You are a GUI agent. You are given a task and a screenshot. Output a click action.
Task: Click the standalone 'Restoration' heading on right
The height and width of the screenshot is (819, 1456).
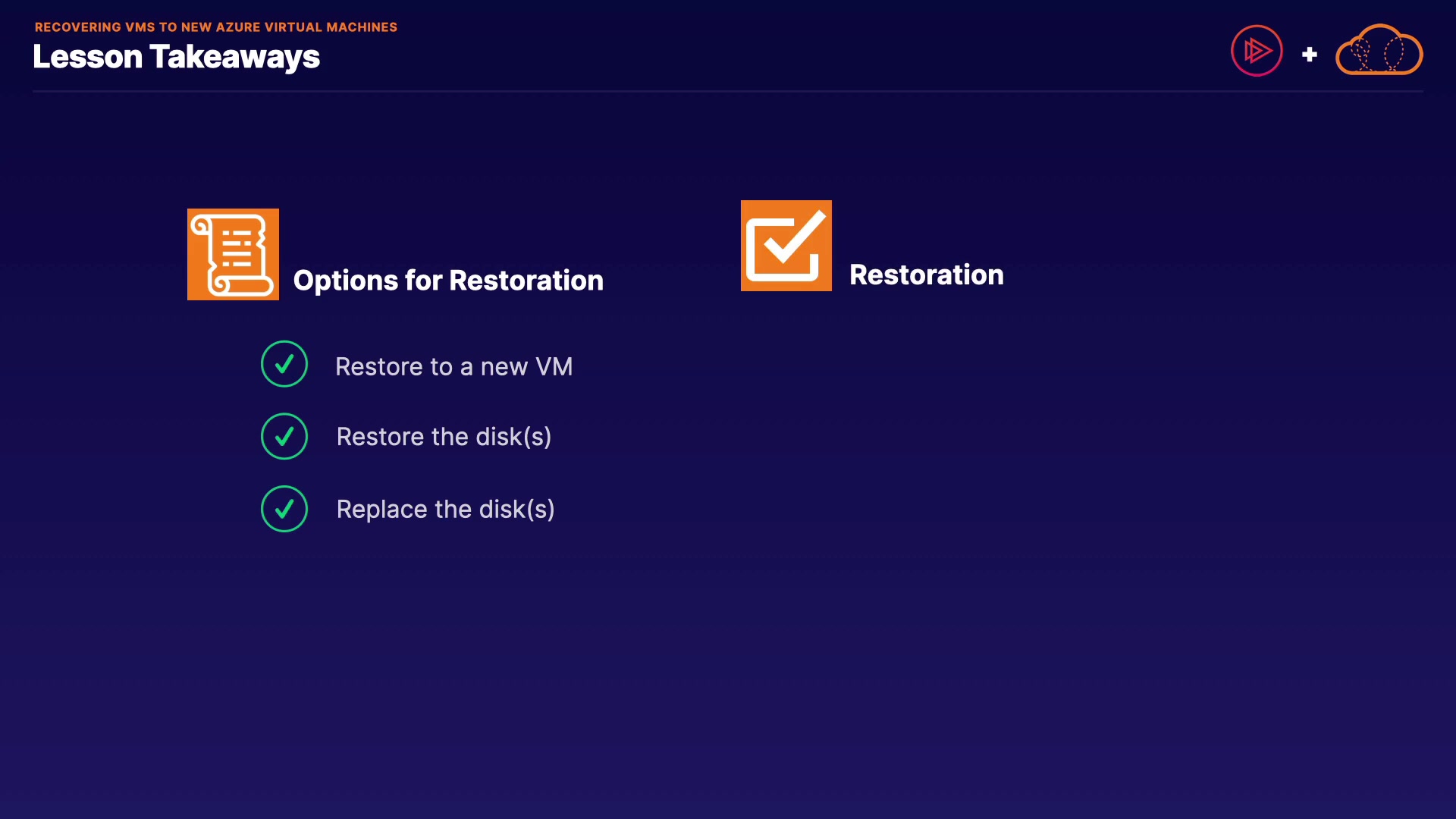(926, 275)
